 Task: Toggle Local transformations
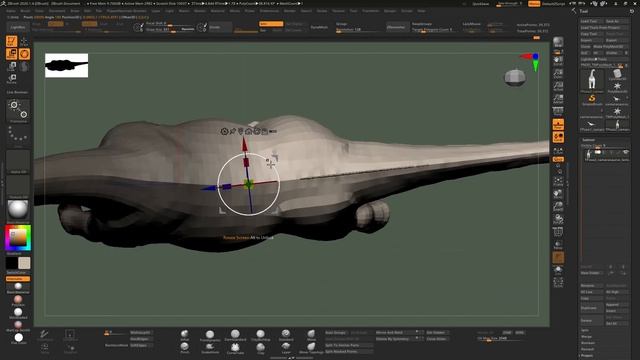(x=558, y=137)
